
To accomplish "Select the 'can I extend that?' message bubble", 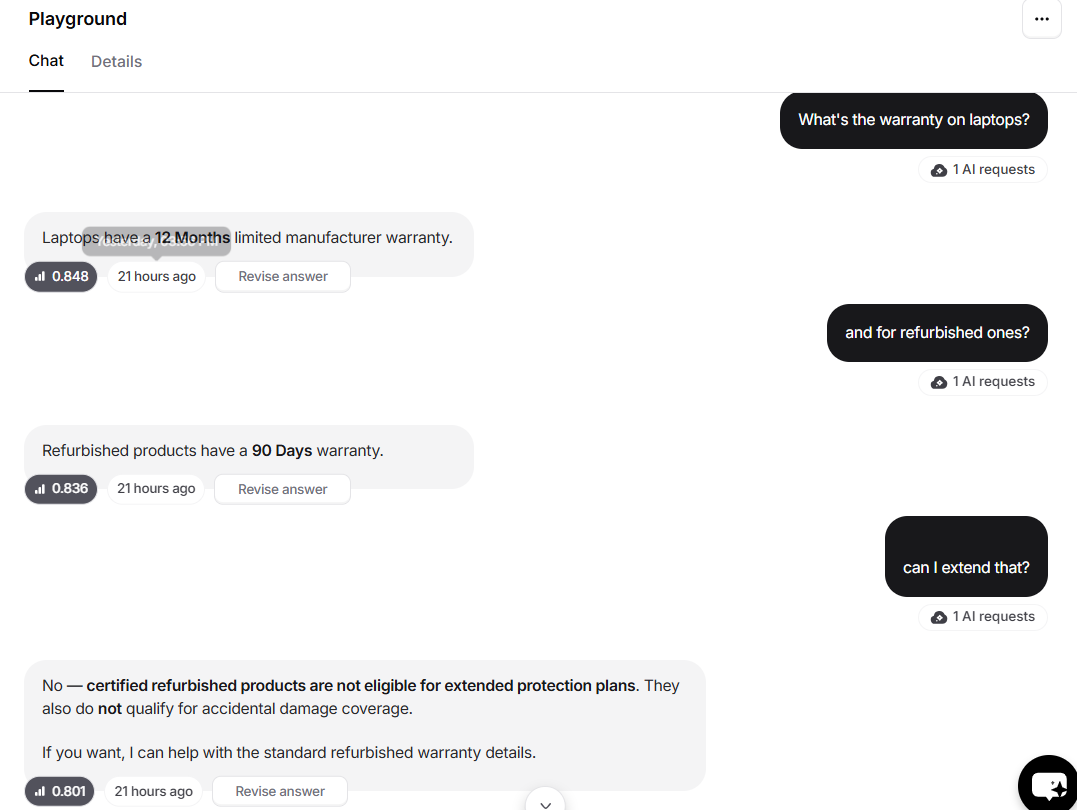I will tap(966, 556).
